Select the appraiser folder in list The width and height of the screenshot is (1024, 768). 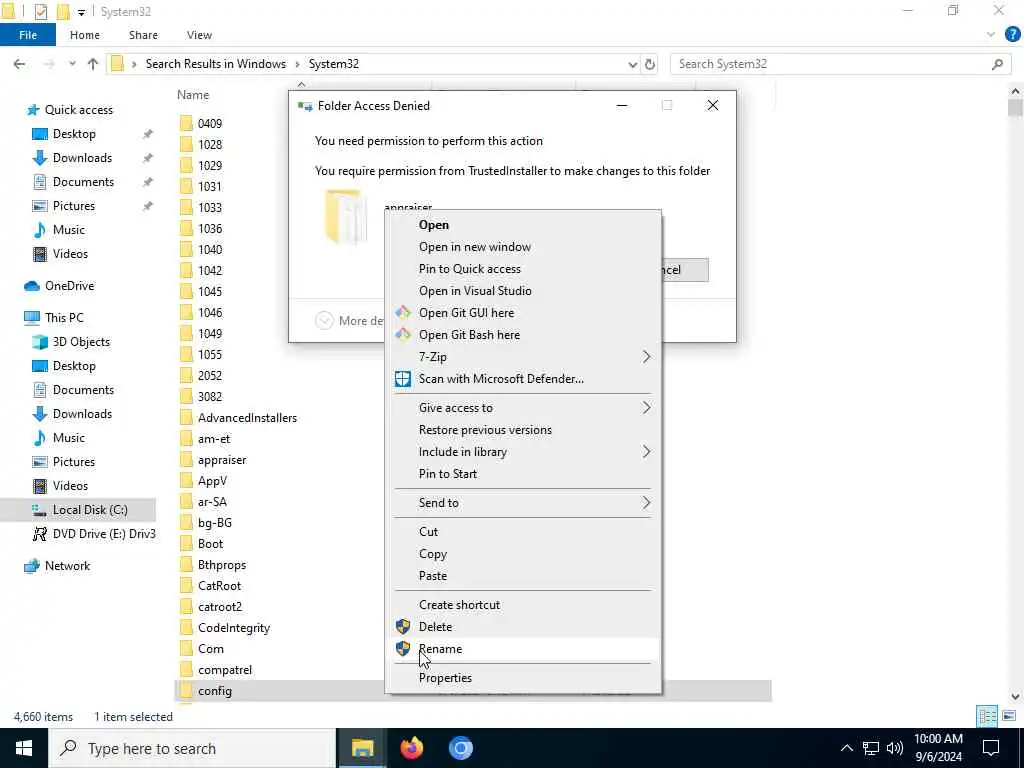(222, 460)
